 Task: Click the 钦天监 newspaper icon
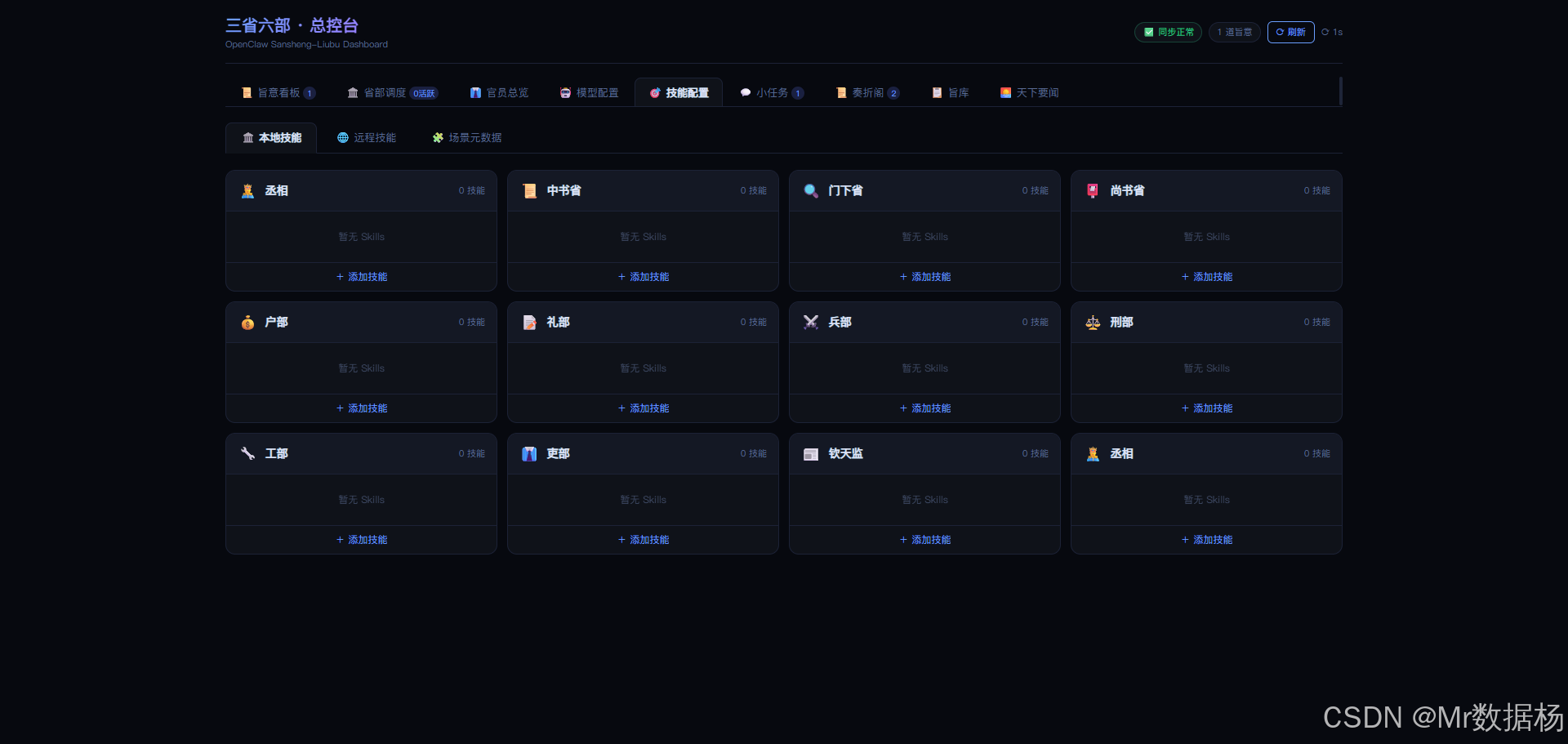coord(811,454)
